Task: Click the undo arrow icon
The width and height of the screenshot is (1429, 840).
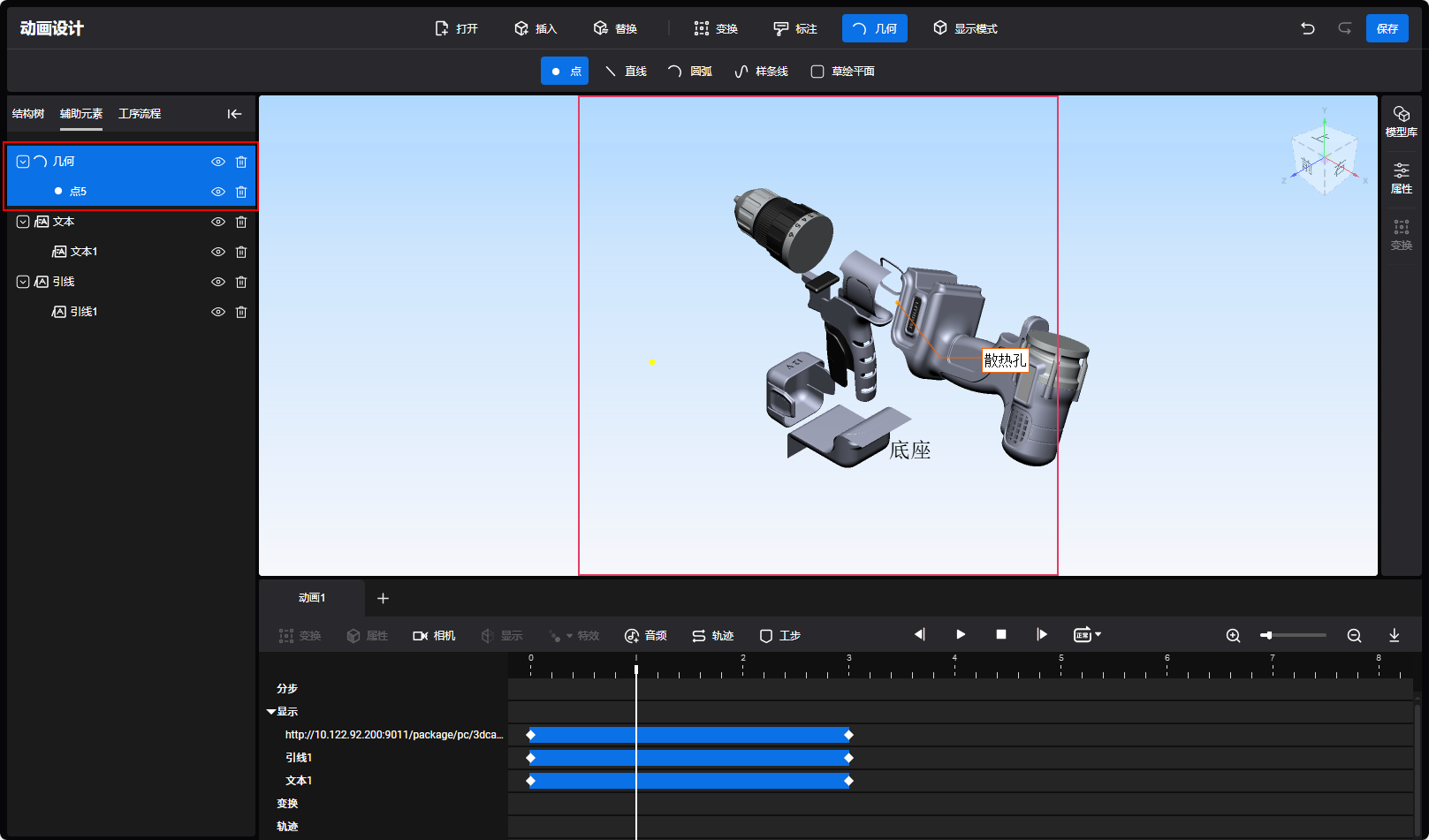Action: (x=1307, y=28)
